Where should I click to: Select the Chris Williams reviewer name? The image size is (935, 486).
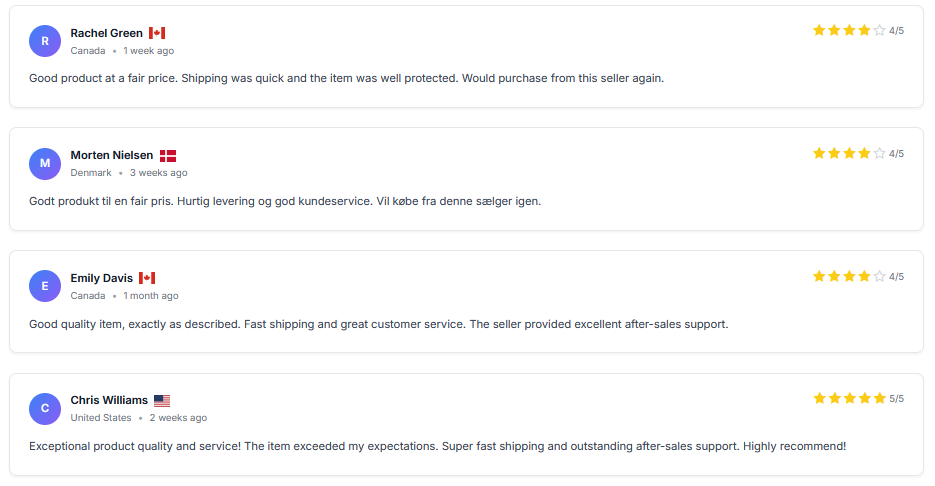109,400
